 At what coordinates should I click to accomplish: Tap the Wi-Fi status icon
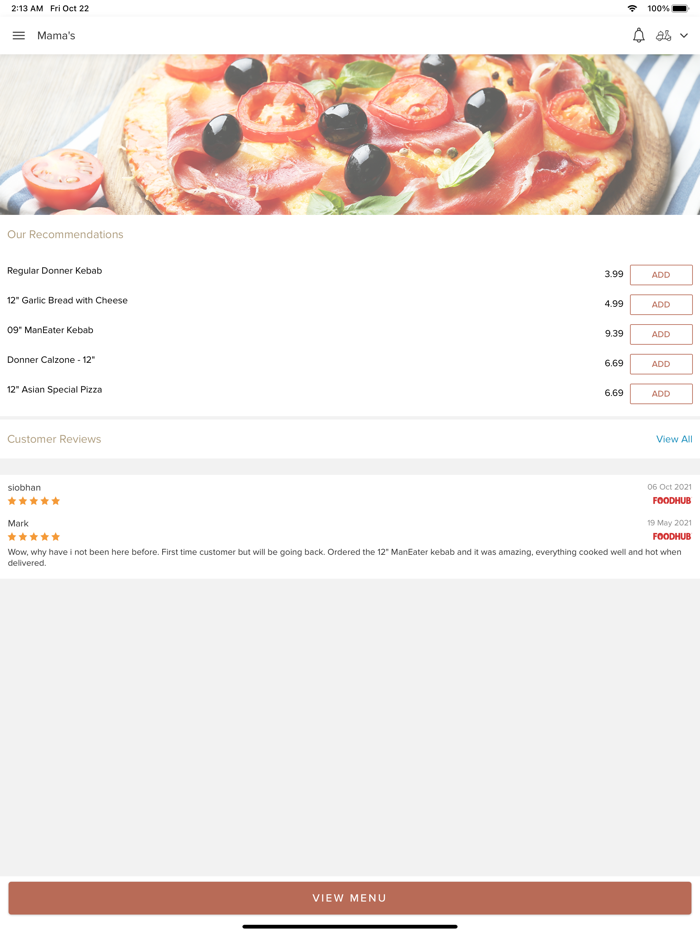632,8
